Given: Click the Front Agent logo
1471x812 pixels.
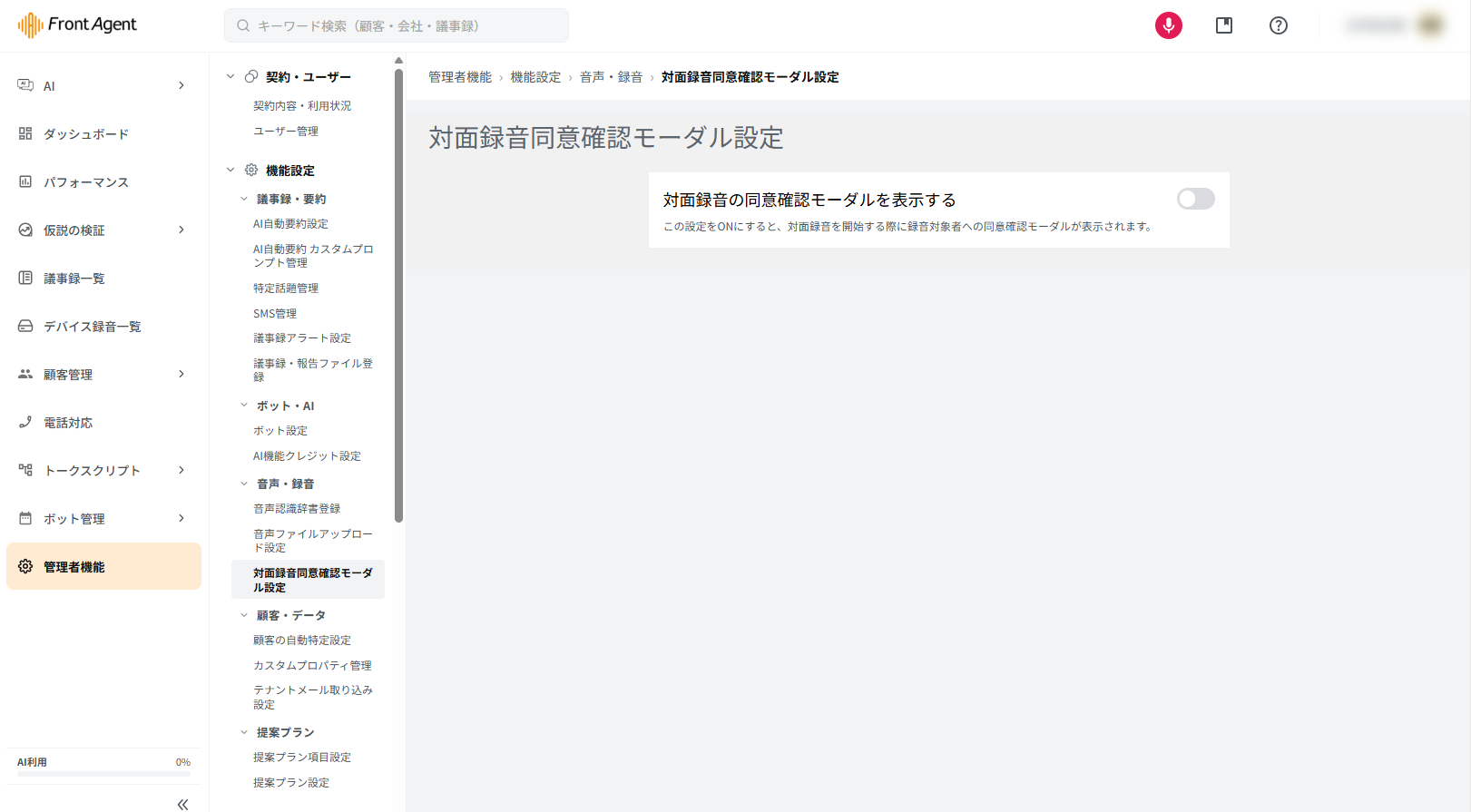Looking at the screenshot, I should click(x=77, y=24).
